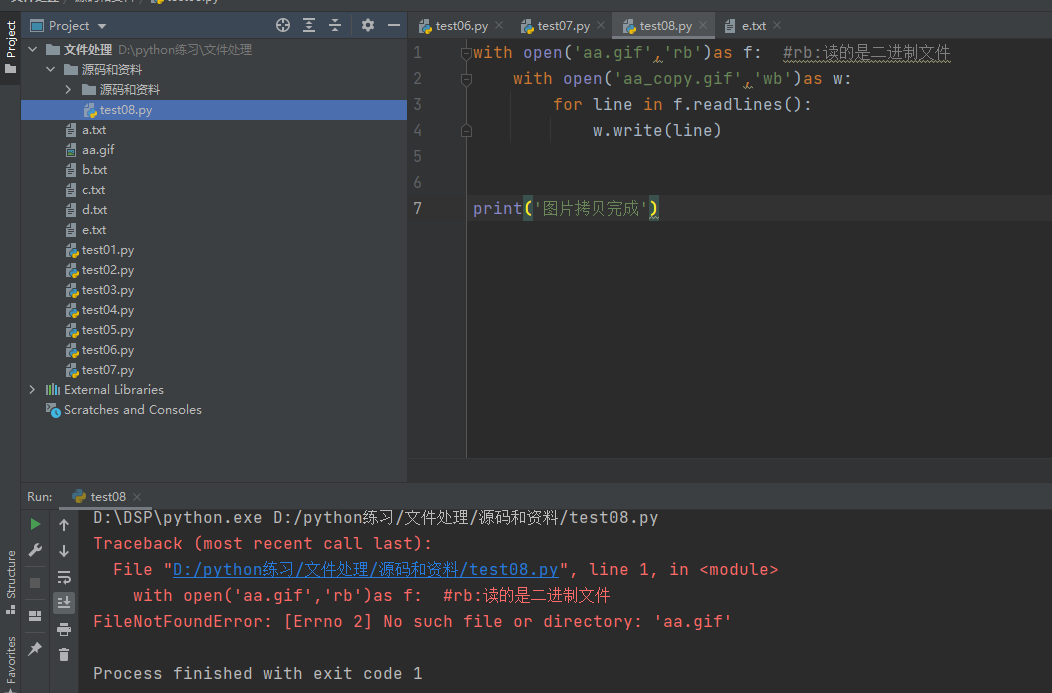Screen dimensions: 1052x693
Task: Select a.txt in project tree
Action: (94, 130)
